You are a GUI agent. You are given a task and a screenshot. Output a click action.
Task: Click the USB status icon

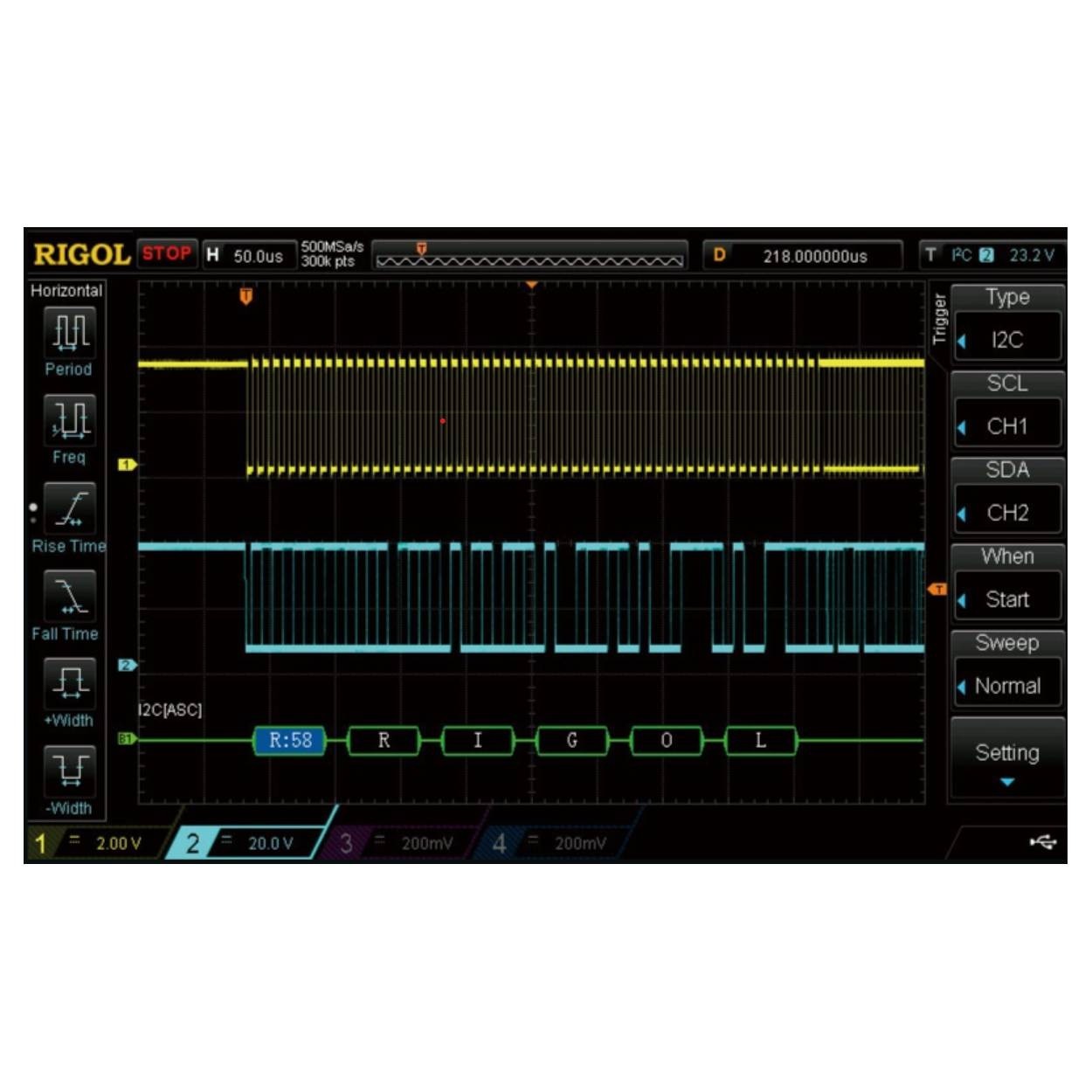(x=1042, y=842)
